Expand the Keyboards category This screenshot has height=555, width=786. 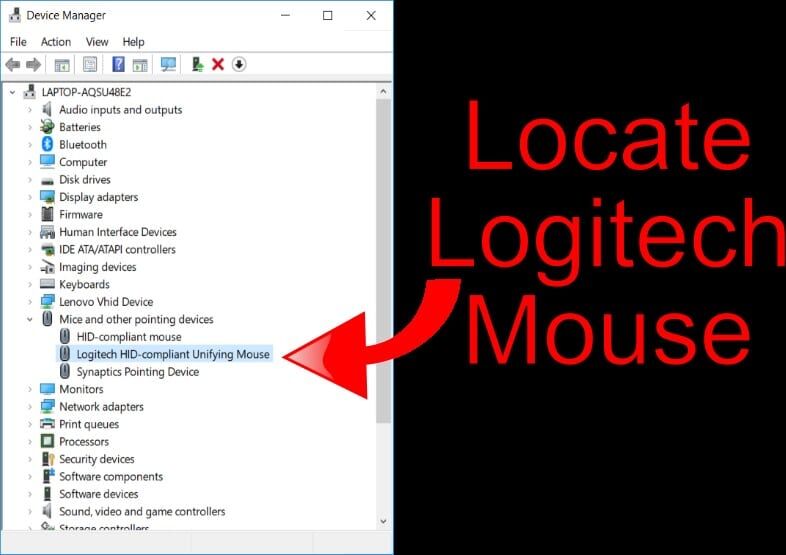[30, 284]
